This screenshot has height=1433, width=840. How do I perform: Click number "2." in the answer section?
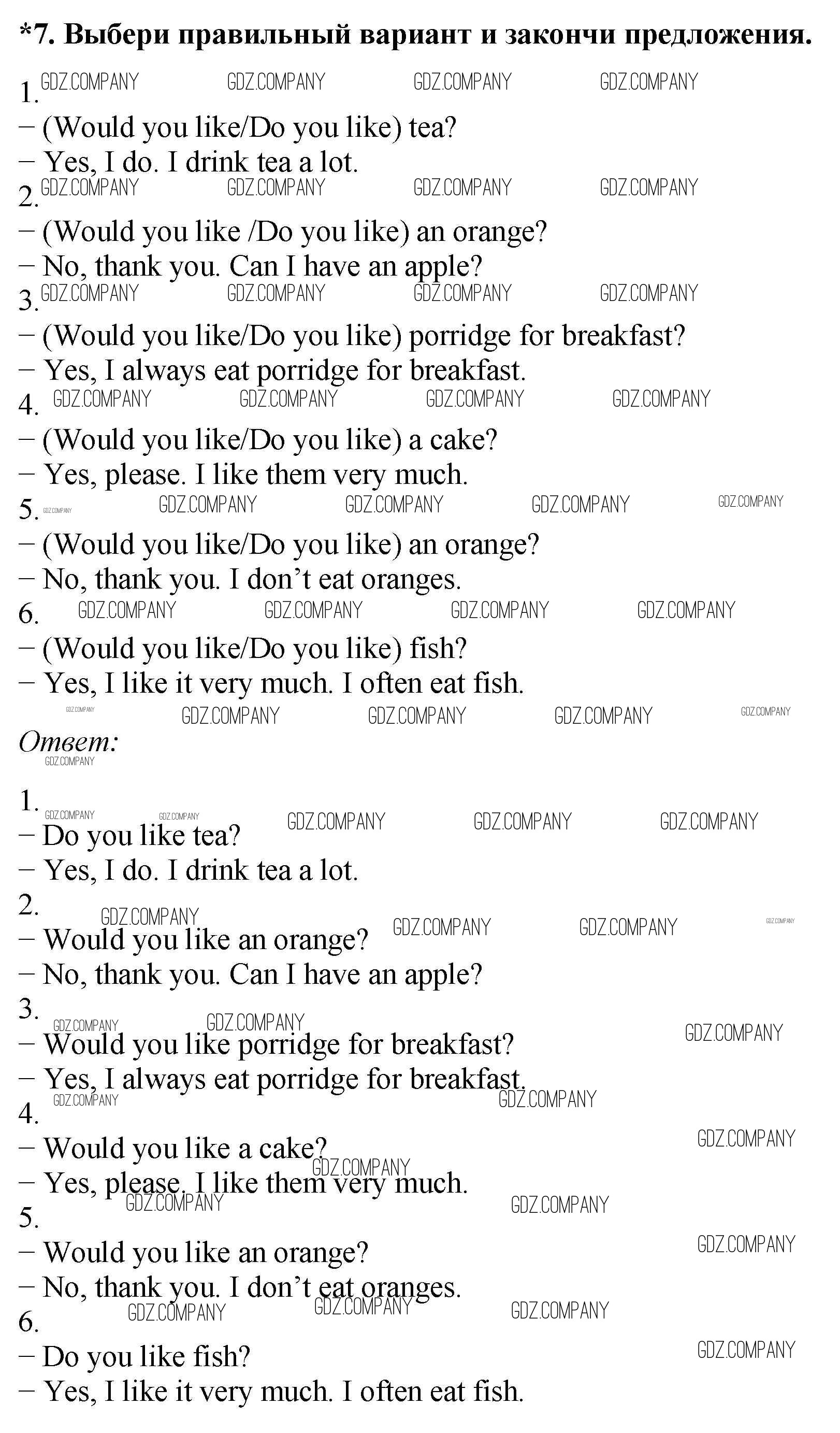[28, 905]
